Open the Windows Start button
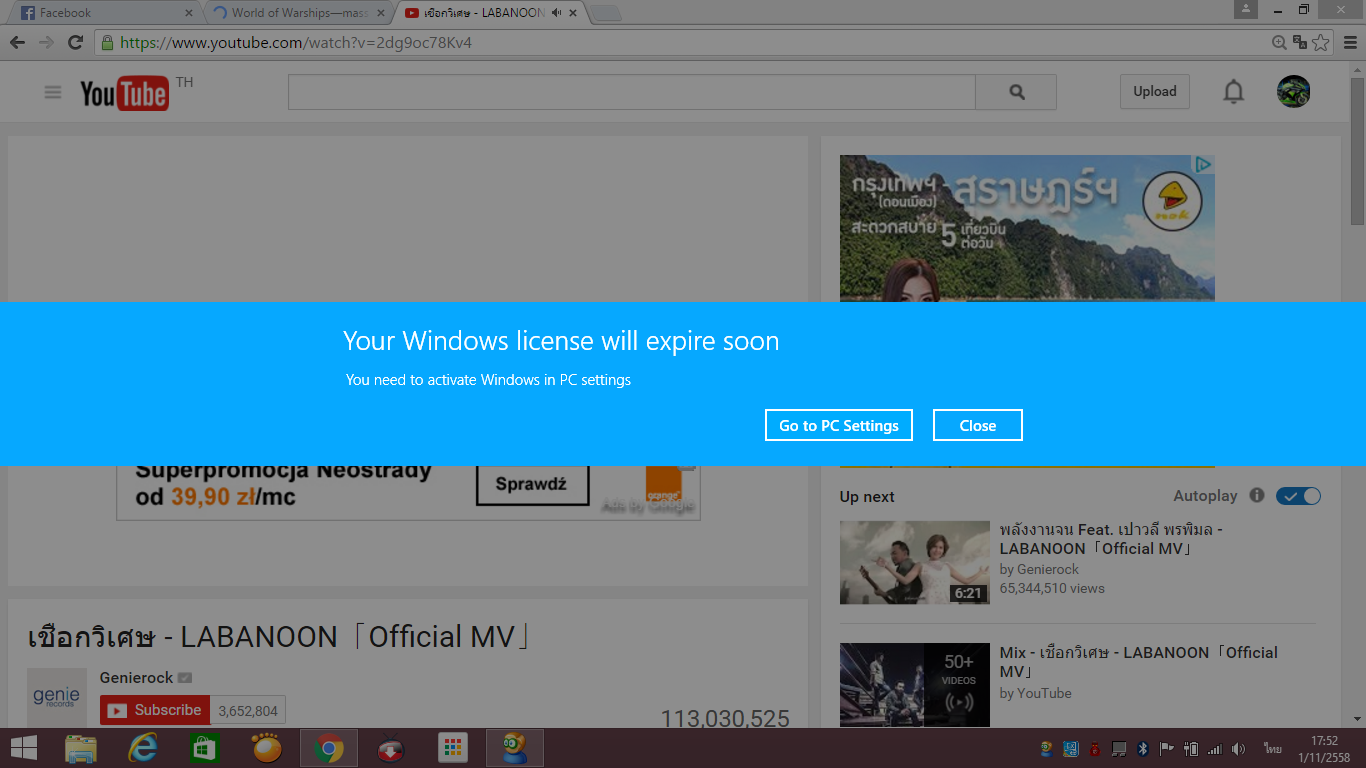Viewport: 1366px width, 768px height. 23,748
